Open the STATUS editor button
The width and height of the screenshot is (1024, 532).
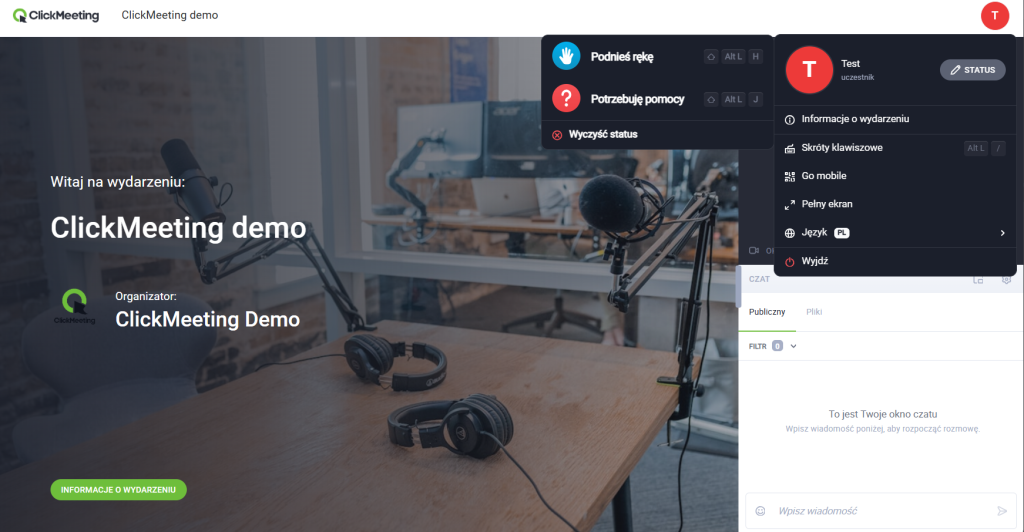[972, 70]
